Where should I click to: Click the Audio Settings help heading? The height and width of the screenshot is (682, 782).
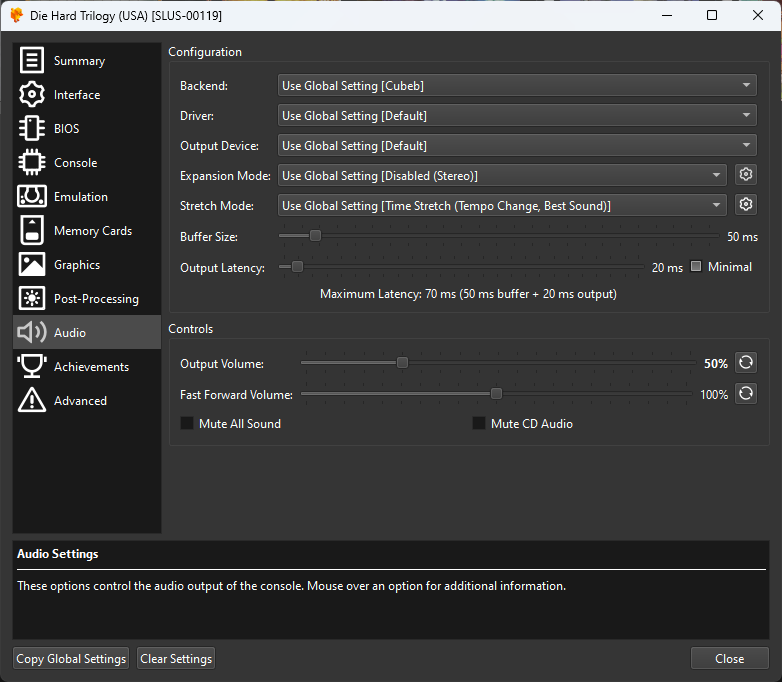[57, 554]
